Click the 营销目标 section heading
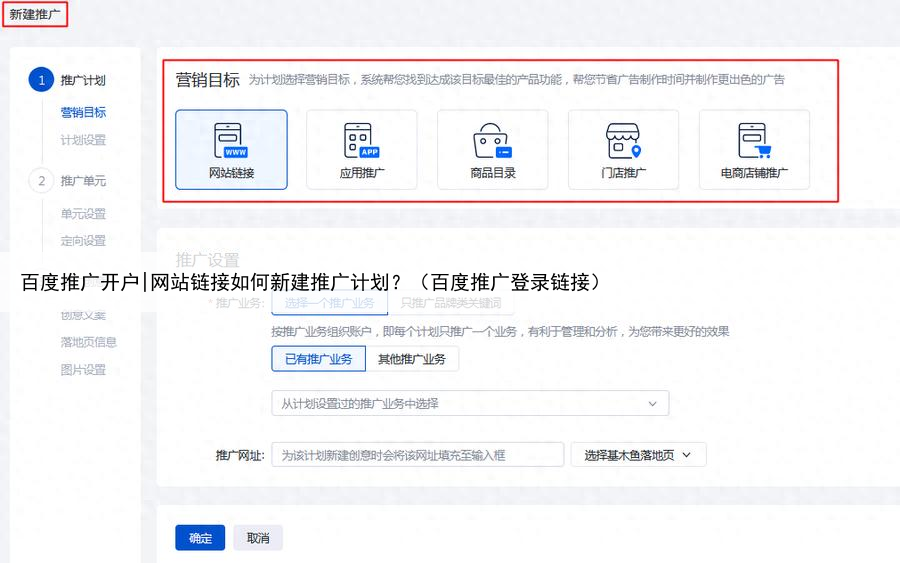Viewport: 900px width, 563px height. [x=208, y=80]
